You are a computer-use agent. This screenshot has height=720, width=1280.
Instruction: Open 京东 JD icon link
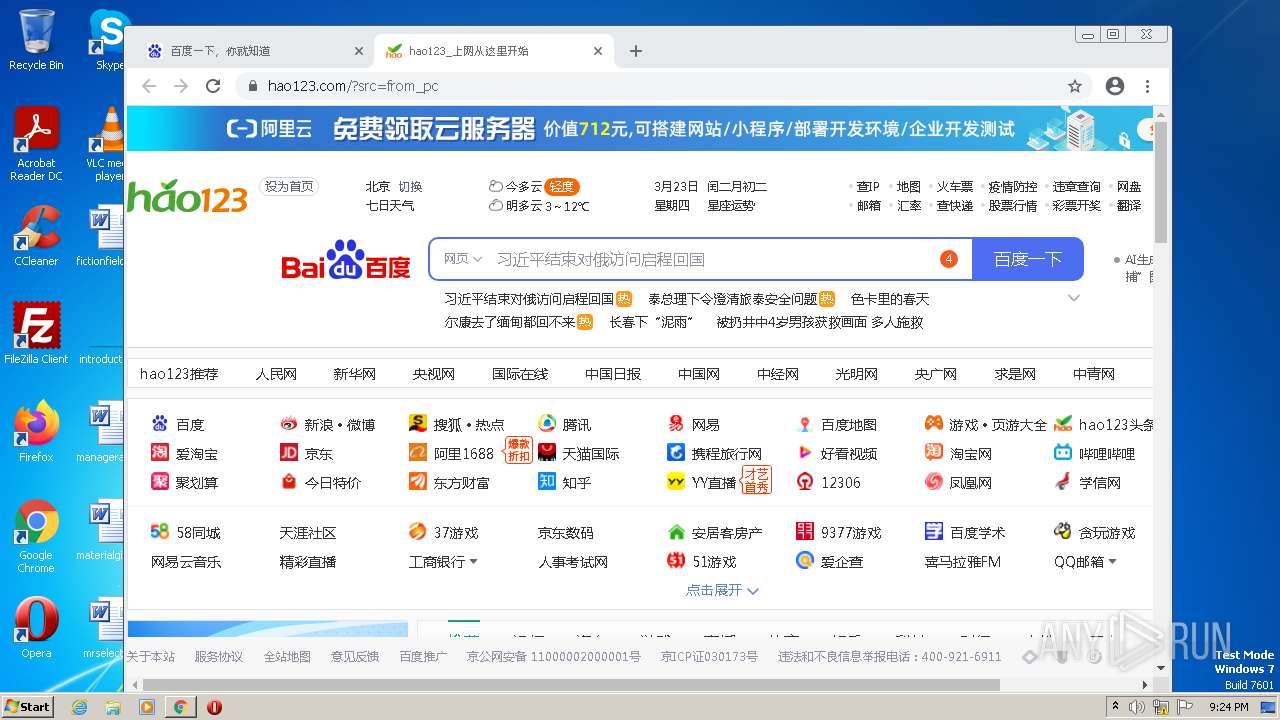(x=289, y=453)
